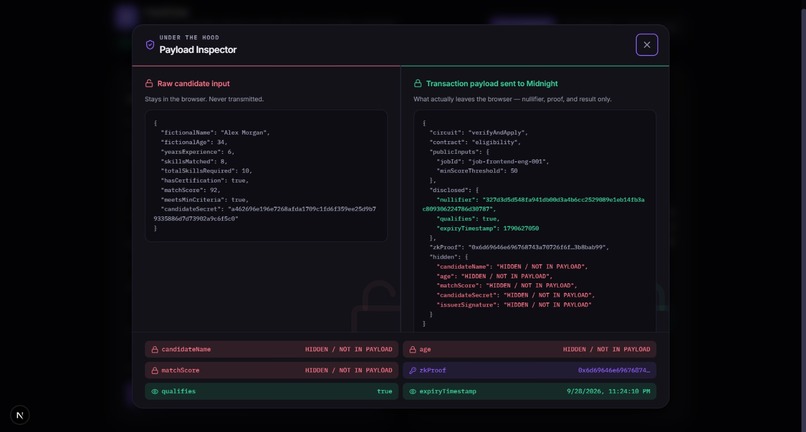The width and height of the screenshot is (806, 432).
Task: Click the matchScore HIDDEN line in JSON
Action: [x=506, y=285]
